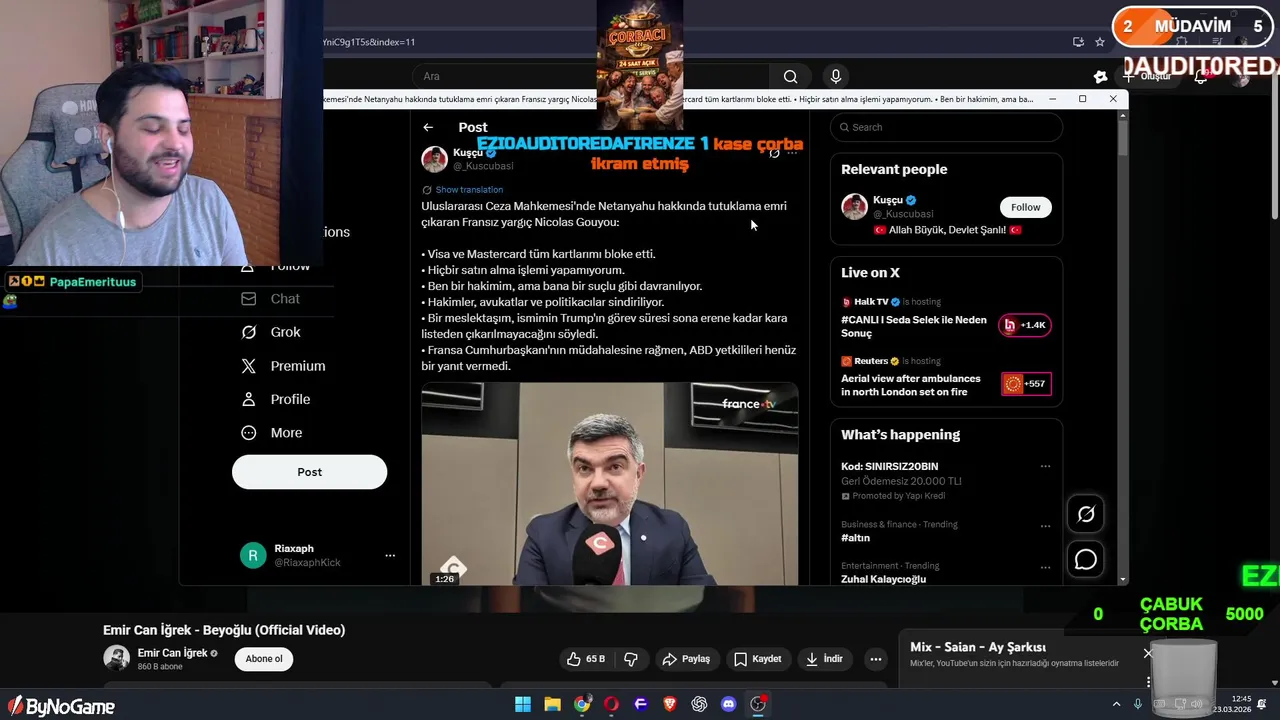Click the YouTube premium icon near Oluştur

(x=1101, y=76)
